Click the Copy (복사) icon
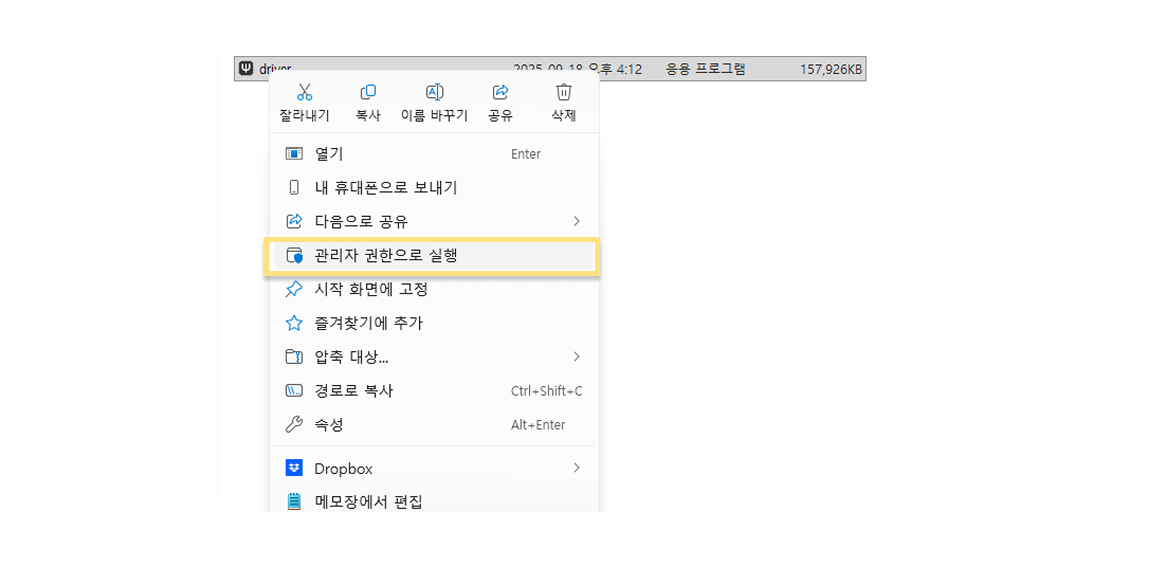The width and height of the screenshot is (1167, 568). tap(368, 93)
